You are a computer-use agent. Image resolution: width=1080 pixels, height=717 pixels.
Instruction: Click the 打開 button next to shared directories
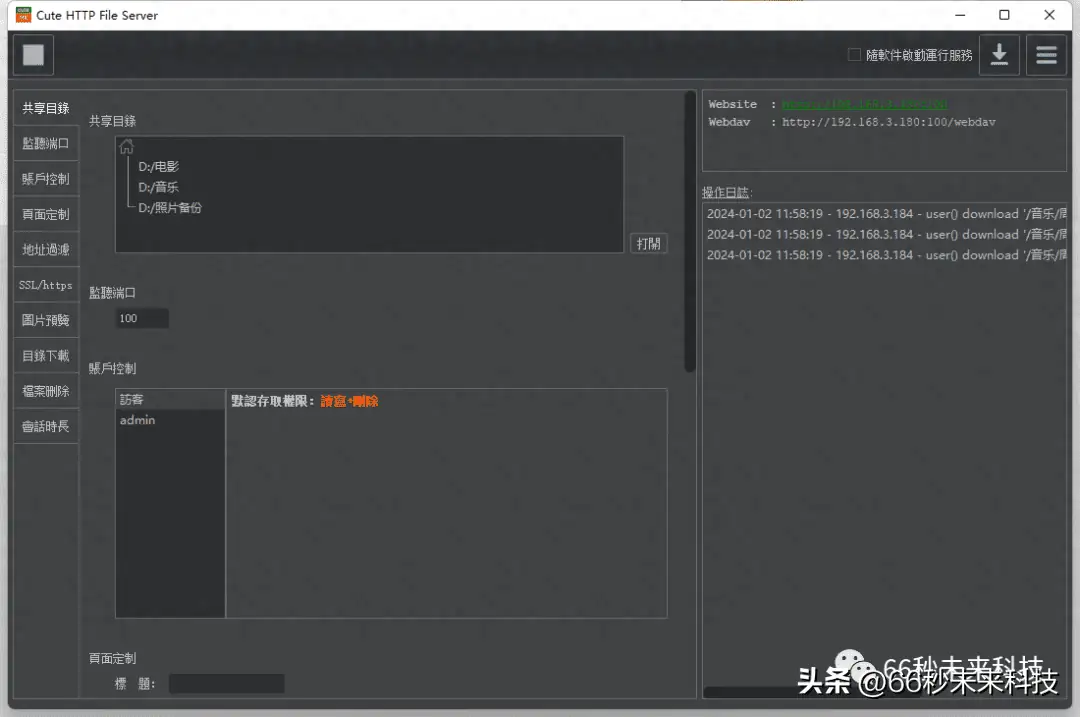coord(649,243)
